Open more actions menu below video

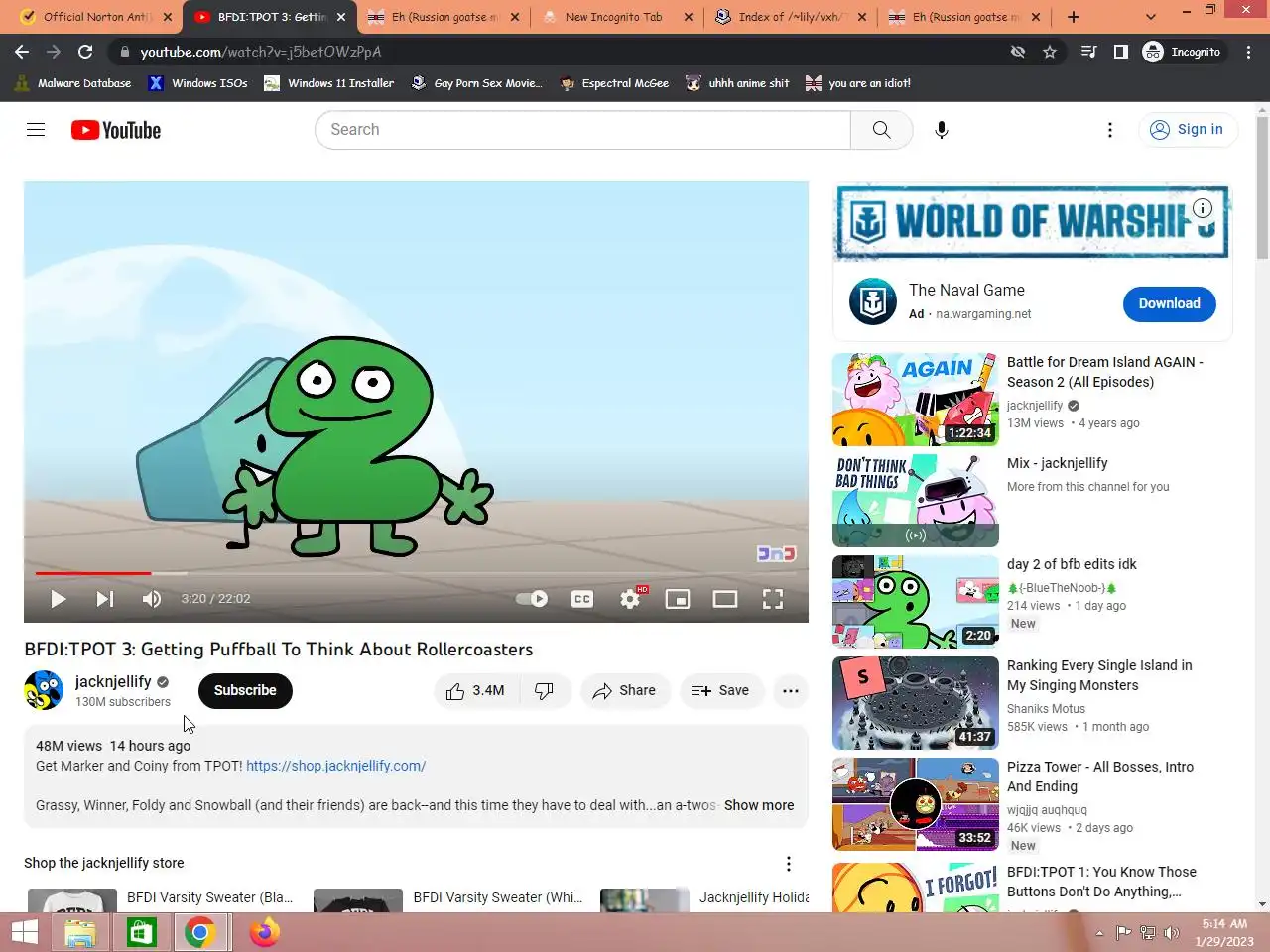(x=791, y=691)
